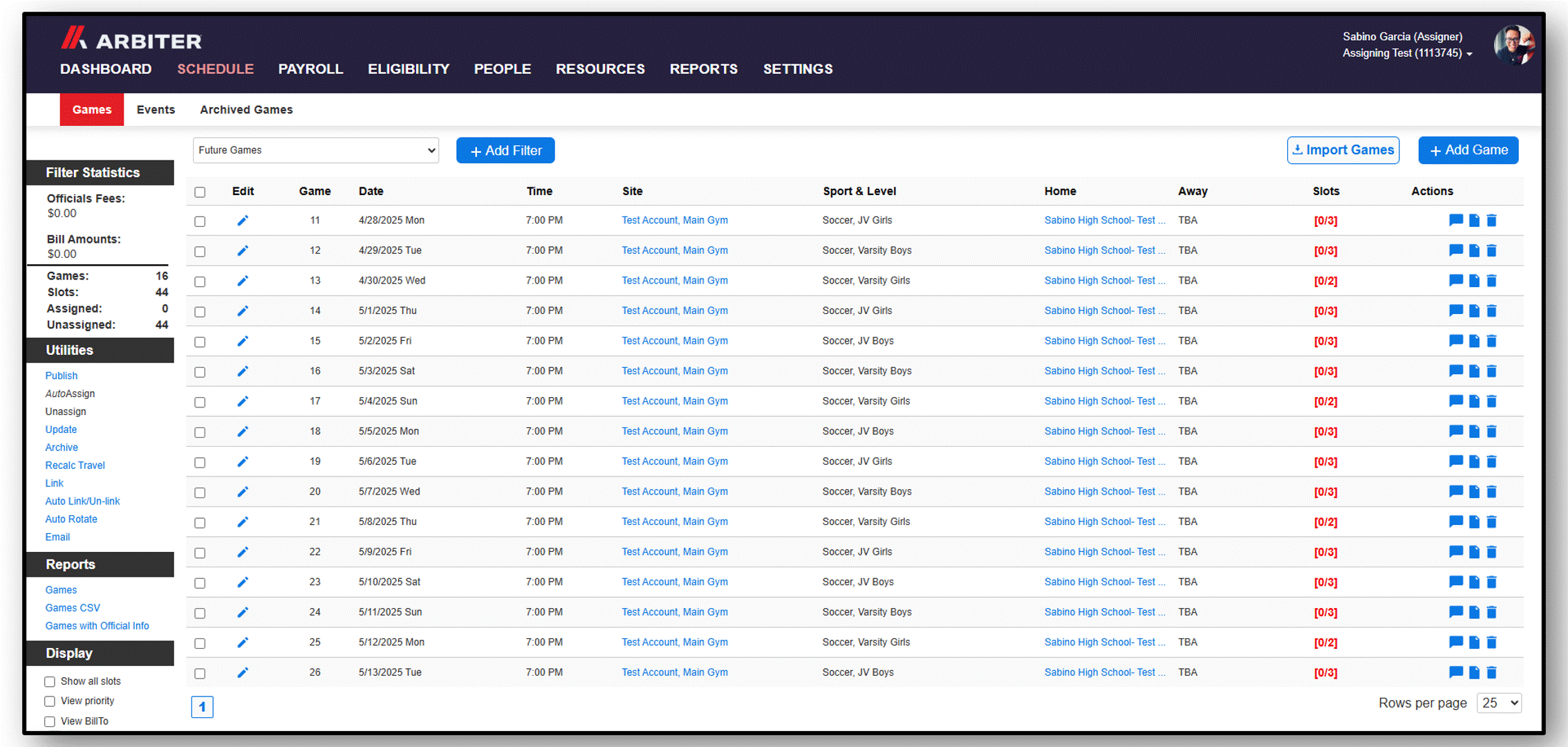Viewport: 1568px width, 747px height.
Task: Open the Dashboard menu
Action: point(106,69)
